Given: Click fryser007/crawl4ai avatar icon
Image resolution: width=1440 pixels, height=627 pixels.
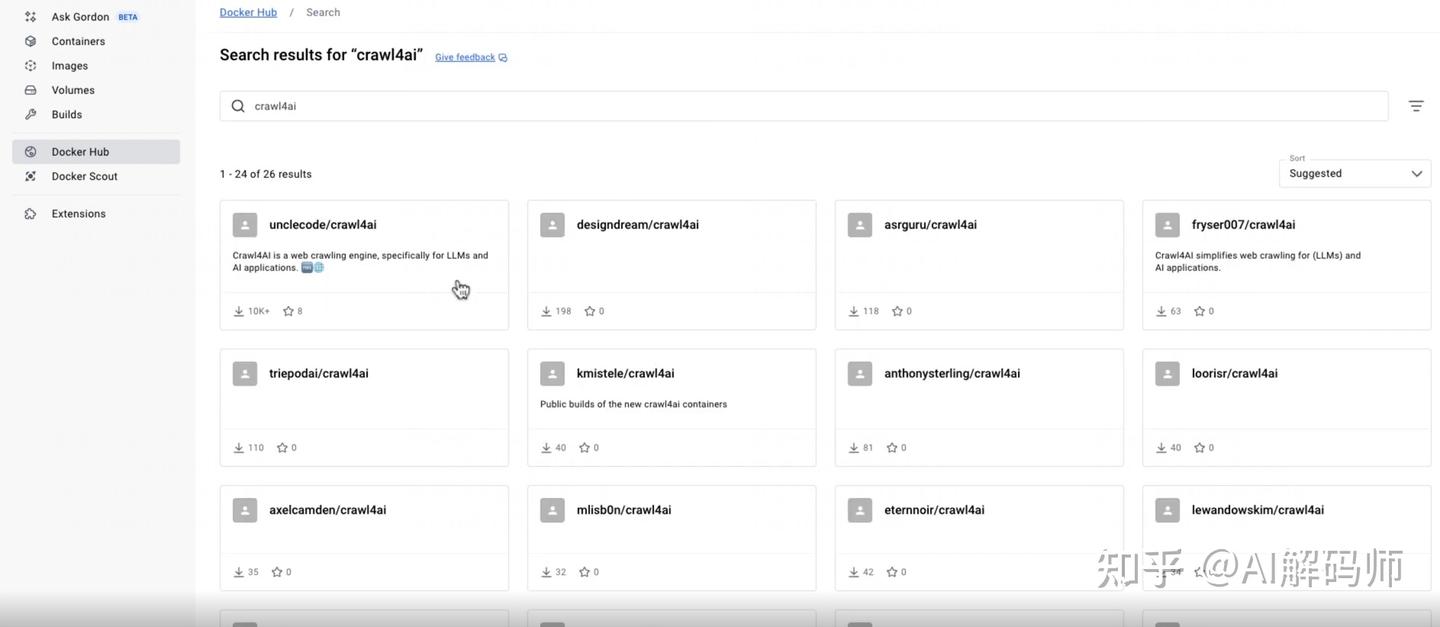Looking at the screenshot, I should [1167, 225].
